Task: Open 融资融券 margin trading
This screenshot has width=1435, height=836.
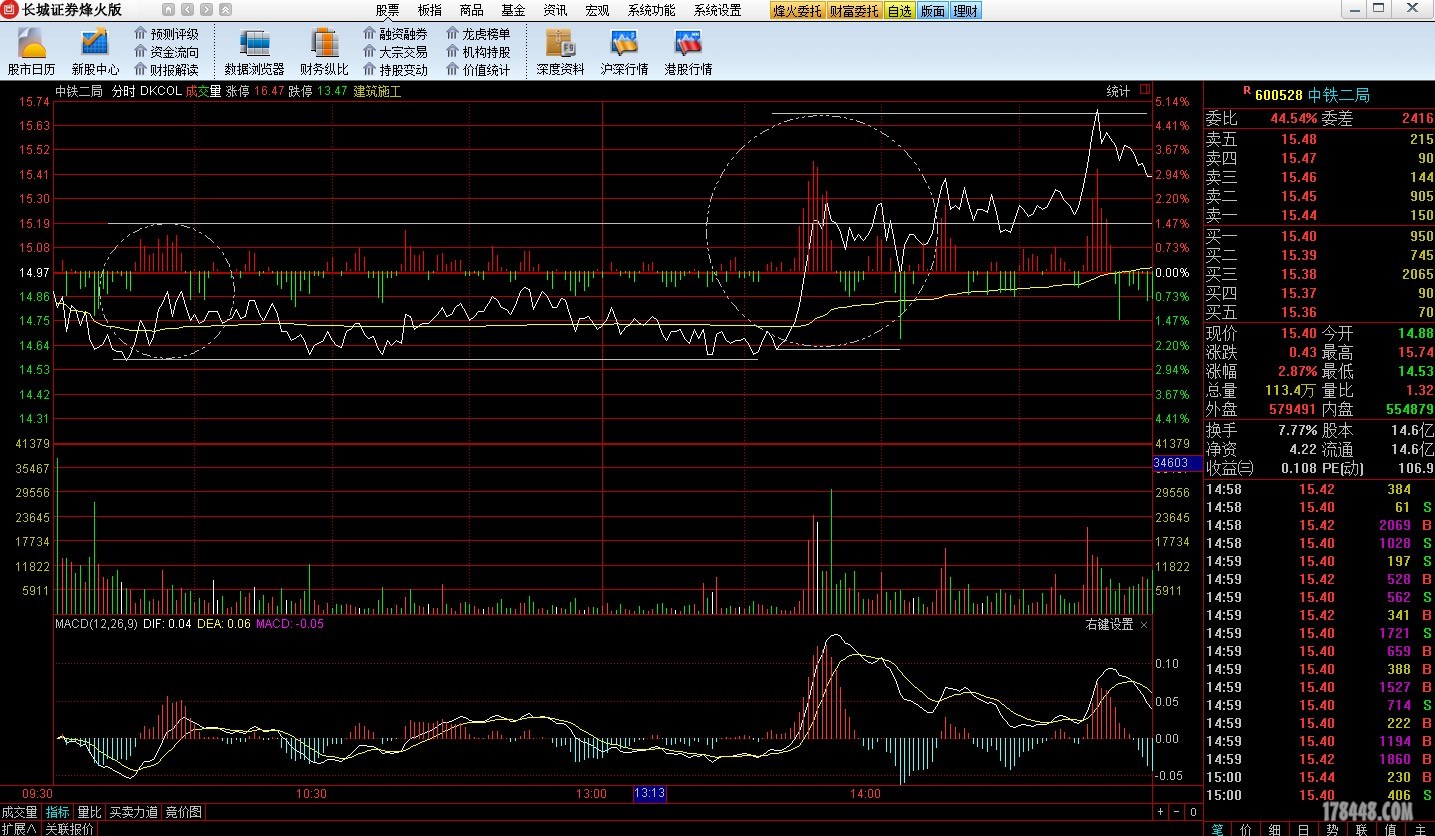Action: coord(395,34)
